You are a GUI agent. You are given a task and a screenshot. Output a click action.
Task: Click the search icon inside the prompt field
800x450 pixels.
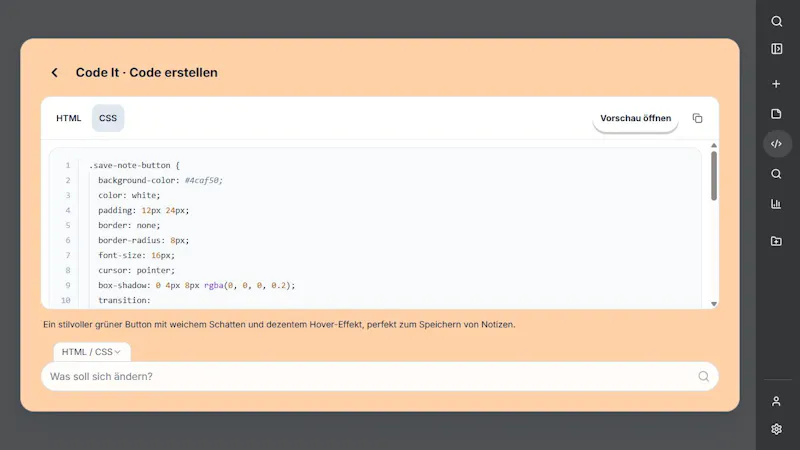tap(704, 377)
